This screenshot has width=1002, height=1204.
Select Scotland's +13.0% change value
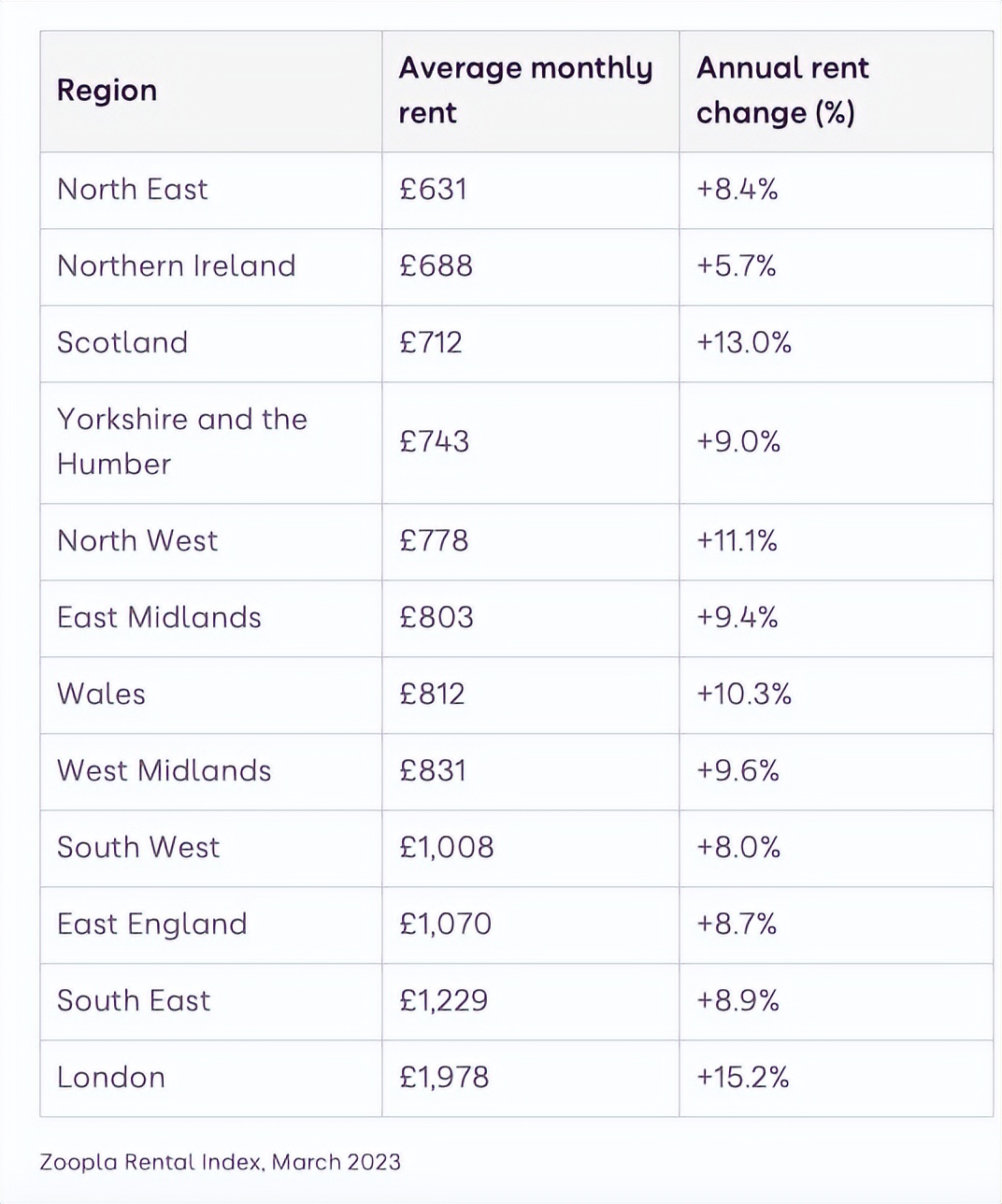click(x=744, y=343)
